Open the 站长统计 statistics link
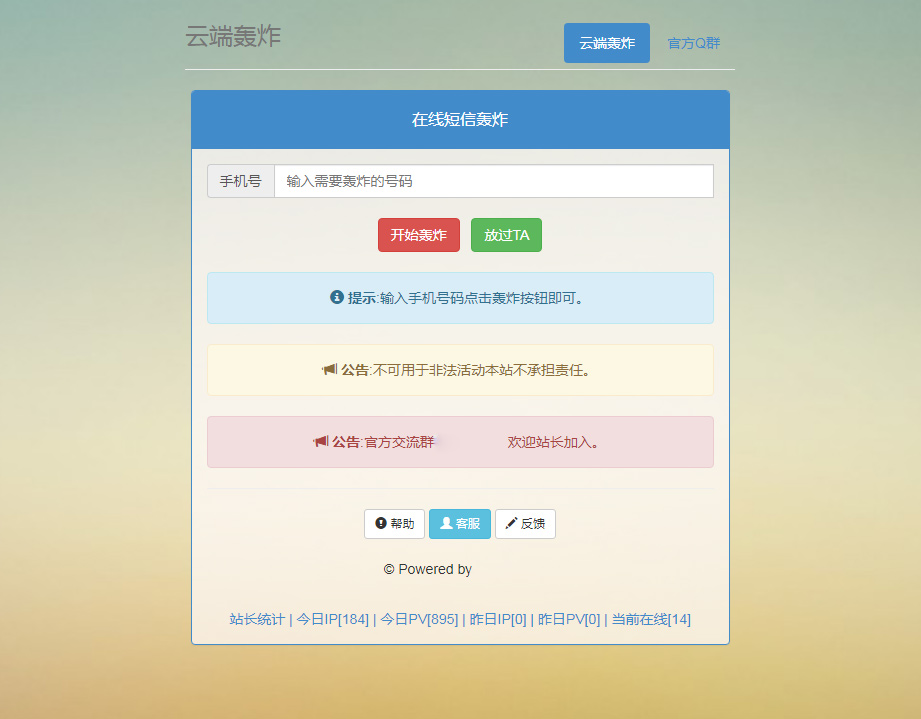The width and height of the screenshot is (921, 719). tap(255, 619)
